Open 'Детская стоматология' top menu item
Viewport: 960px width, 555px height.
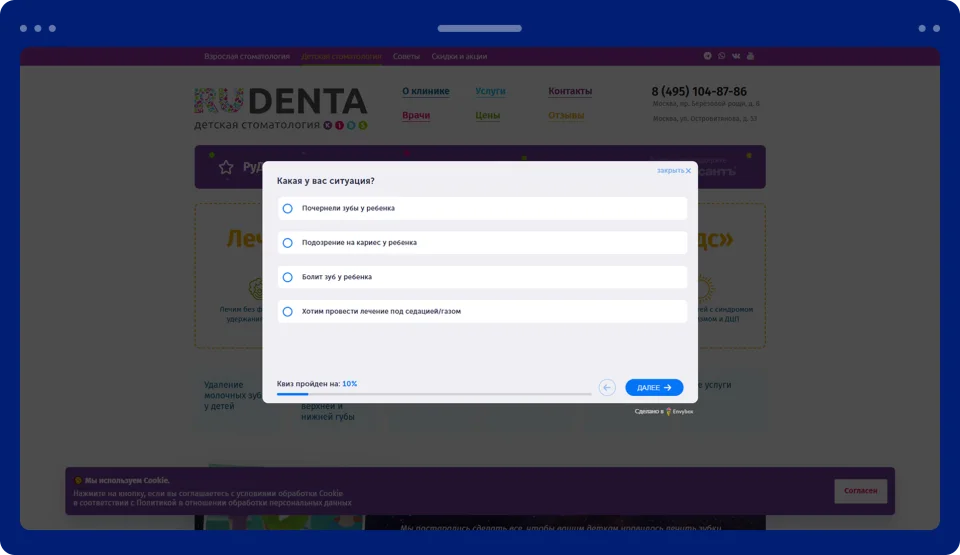(341, 56)
